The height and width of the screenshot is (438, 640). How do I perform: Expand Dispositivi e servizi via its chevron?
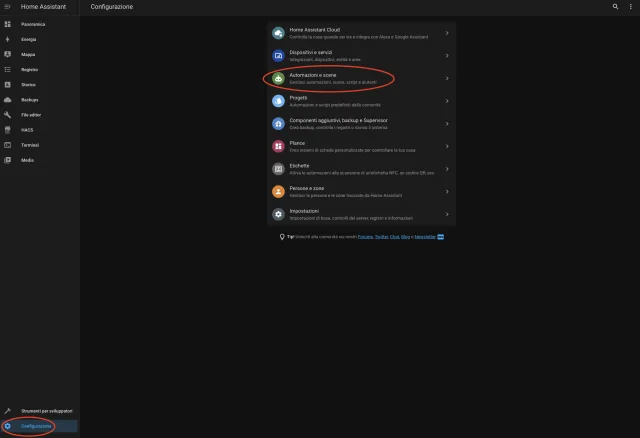(x=447, y=56)
